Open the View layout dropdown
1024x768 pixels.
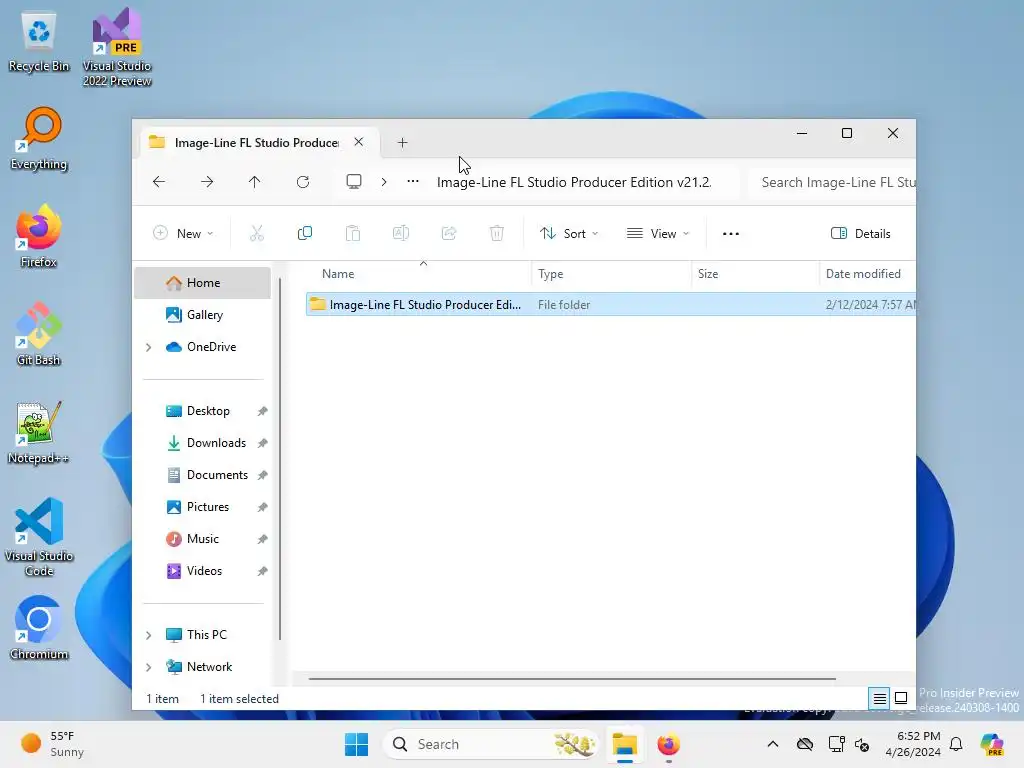[658, 234]
